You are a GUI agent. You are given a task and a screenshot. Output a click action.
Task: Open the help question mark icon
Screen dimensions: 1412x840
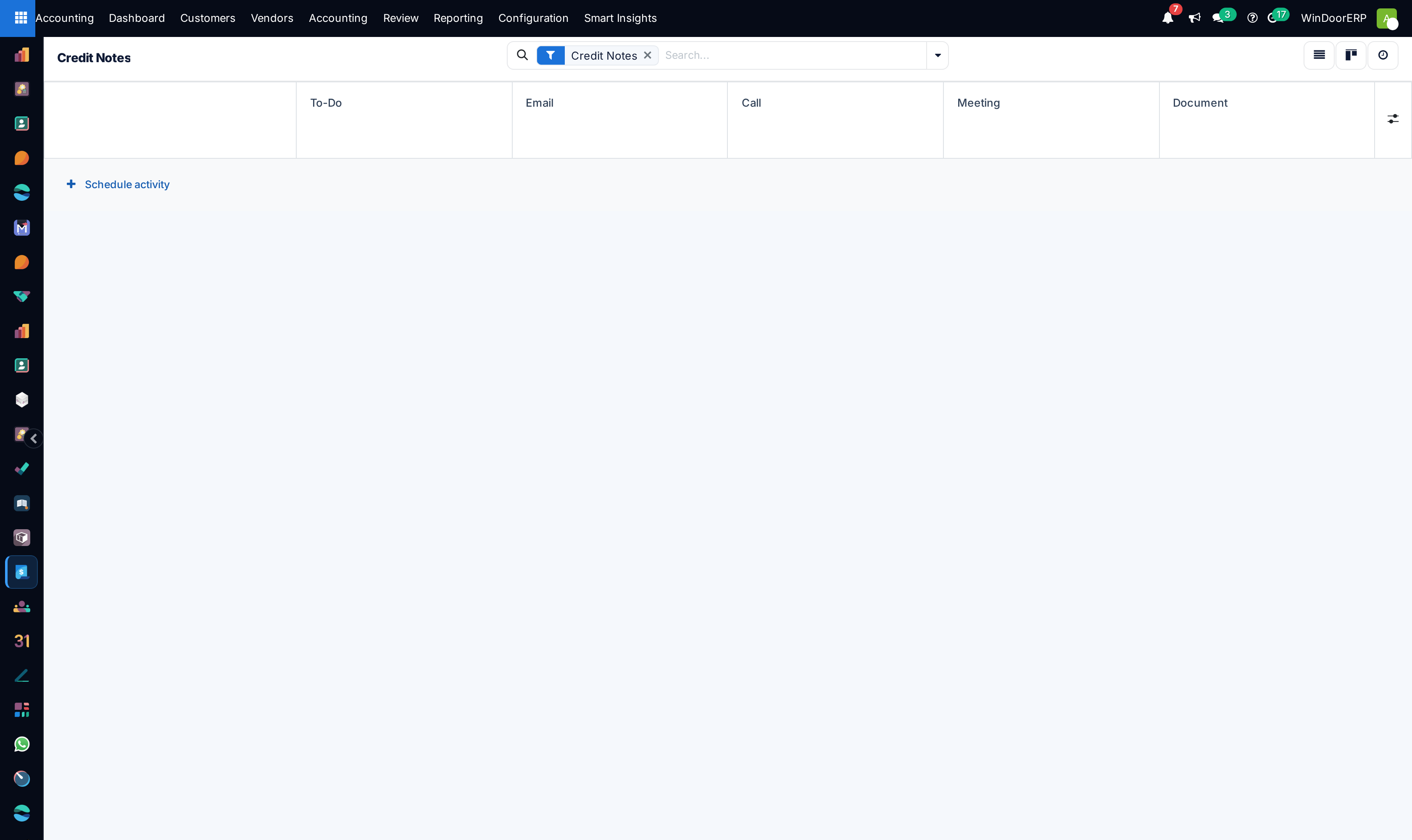point(1252,18)
